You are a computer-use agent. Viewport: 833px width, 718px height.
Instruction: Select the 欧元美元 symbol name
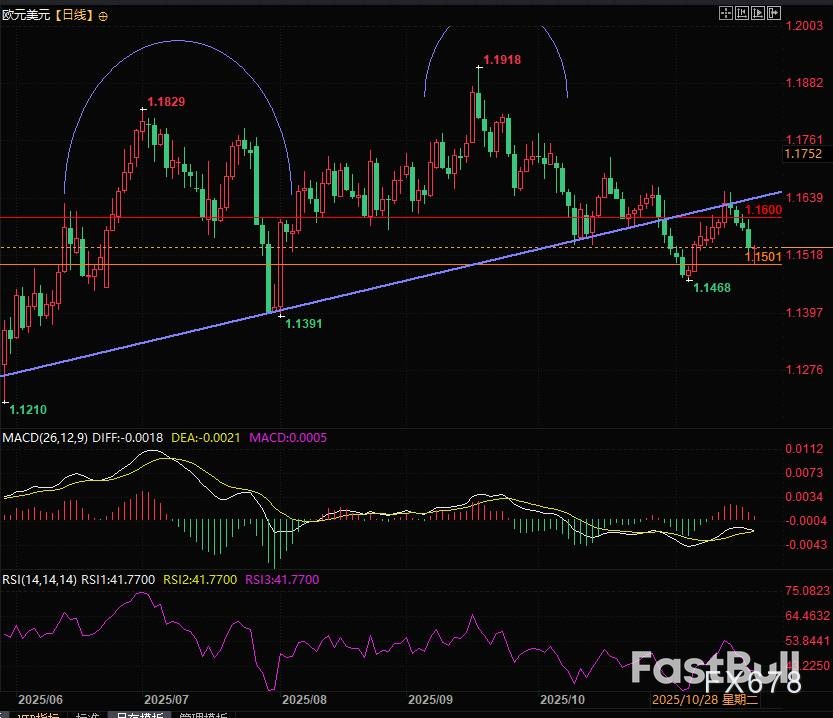coord(25,15)
